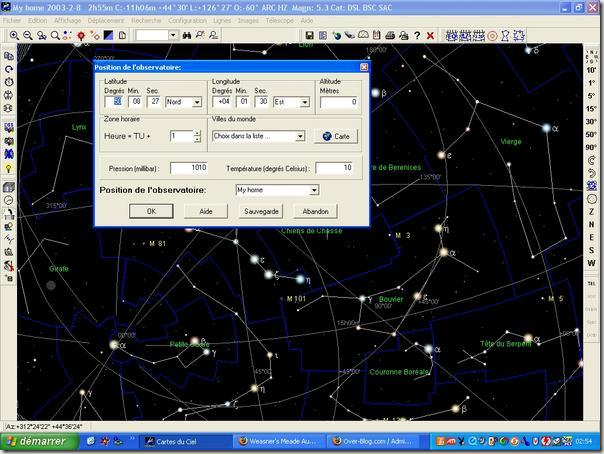Viewport: 604px width, 454px height.
Task: Click the latitude Degrés input field
Action: pos(114,102)
